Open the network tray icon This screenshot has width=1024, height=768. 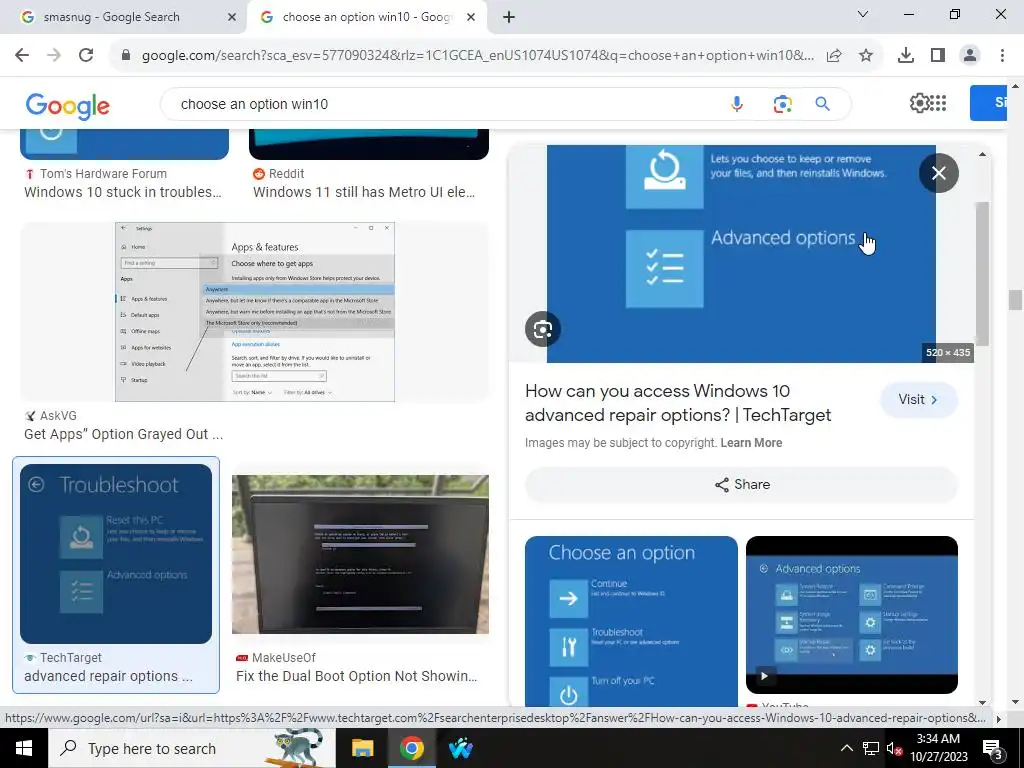[871, 748]
